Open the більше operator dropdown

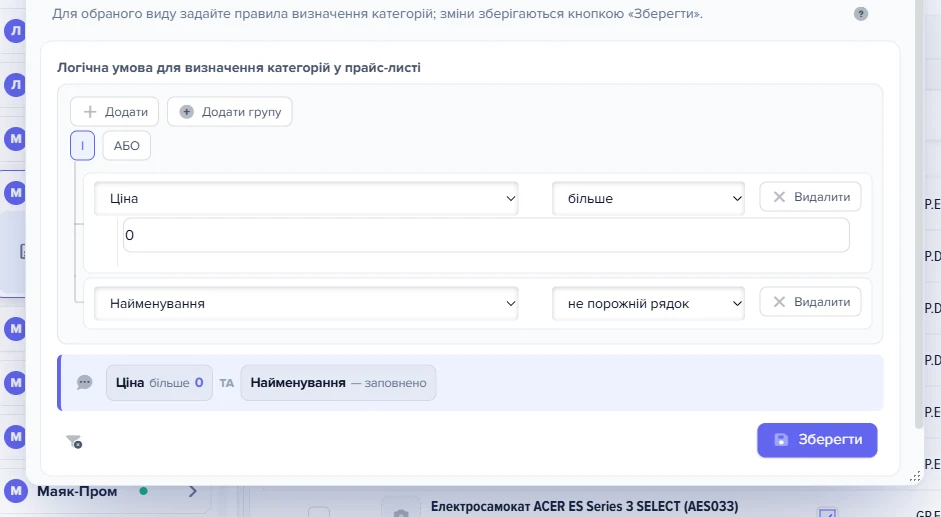click(x=648, y=198)
